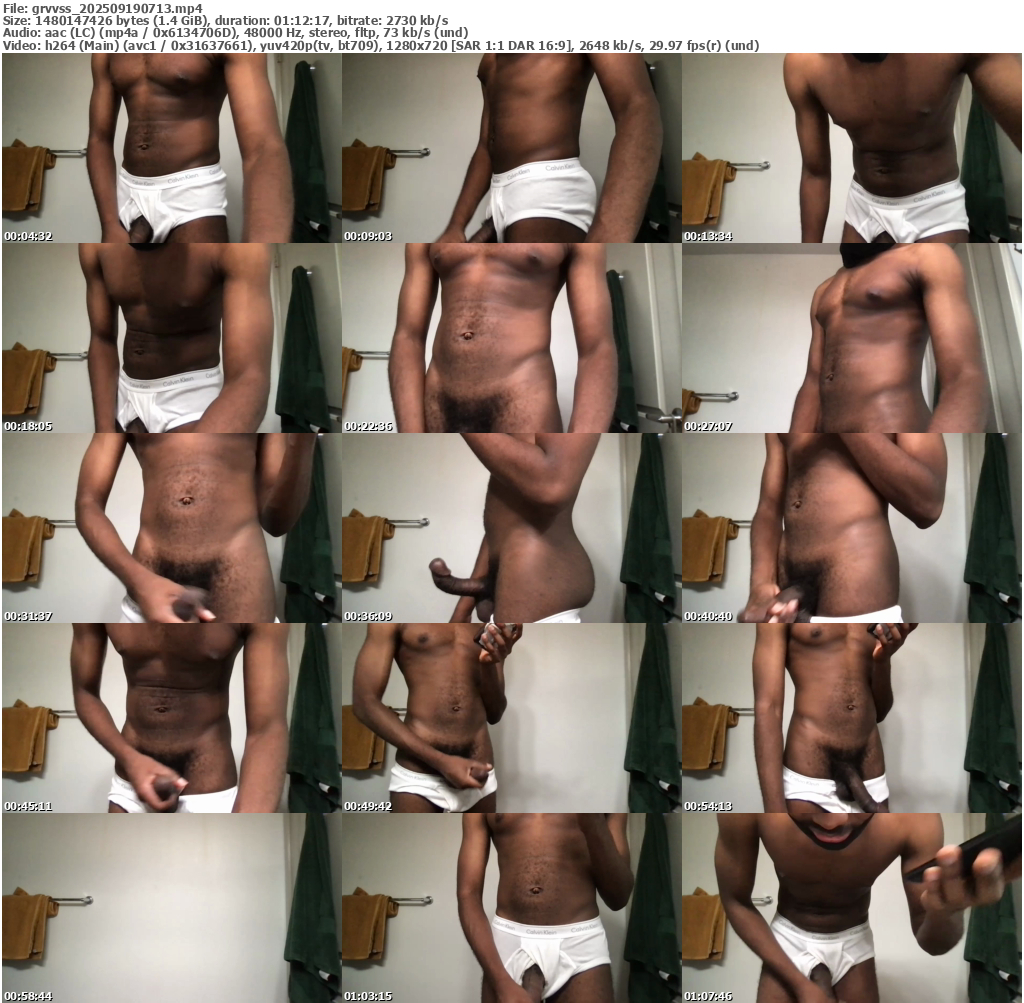Viewport: 1024px width, 1003px height.
Task: Click the mostly blank frame at 00:58:44
Action: click(x=171, y=908)
